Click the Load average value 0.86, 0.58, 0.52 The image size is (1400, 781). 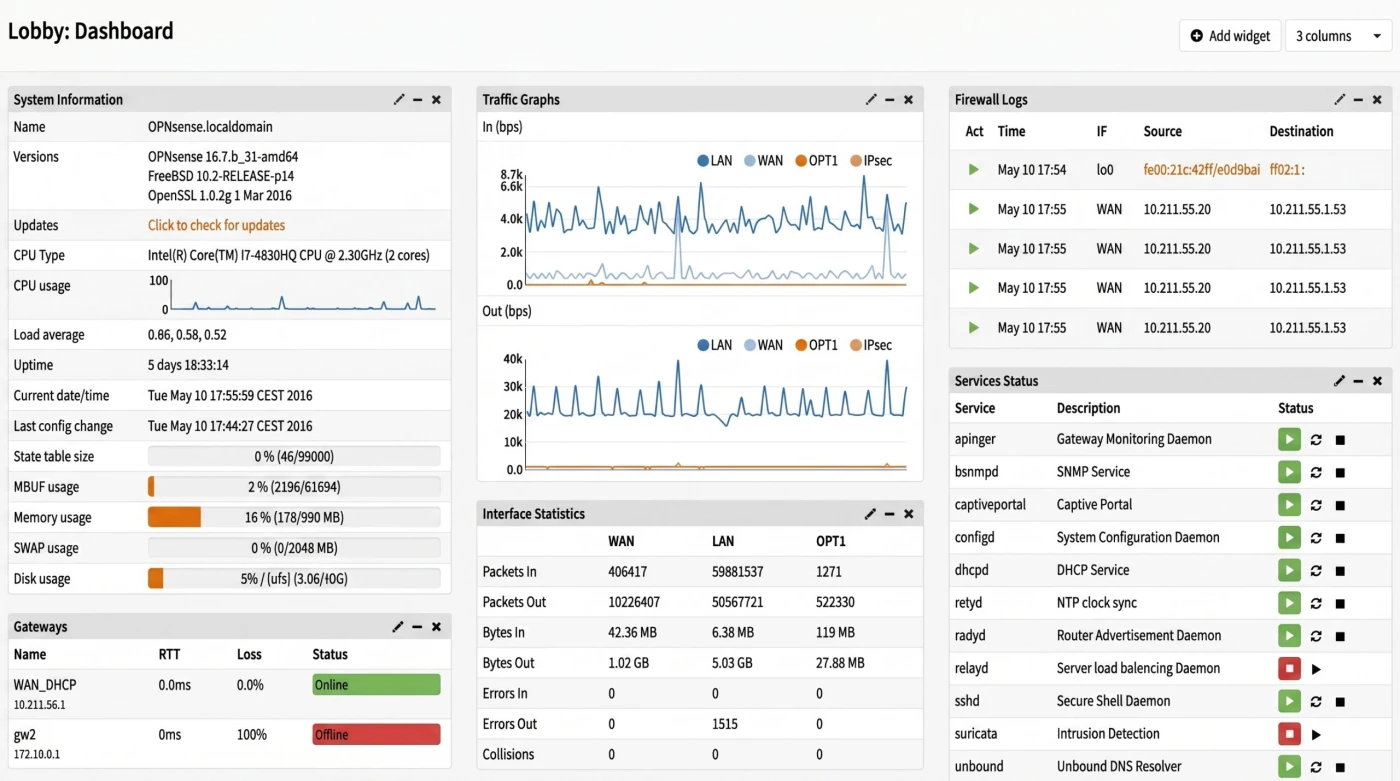[187, 335]
